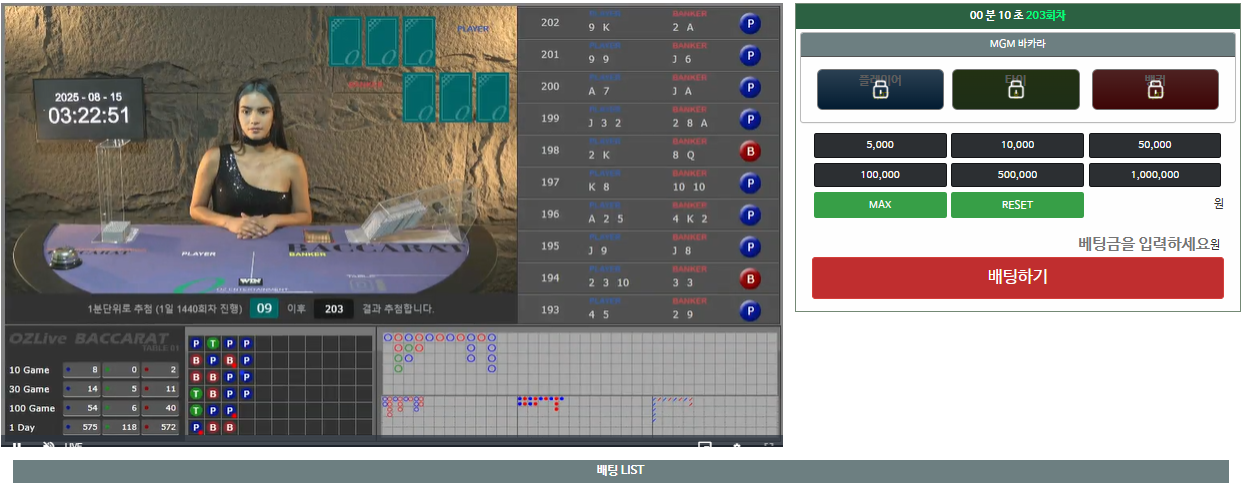Pause the live baccarat video

17,444
